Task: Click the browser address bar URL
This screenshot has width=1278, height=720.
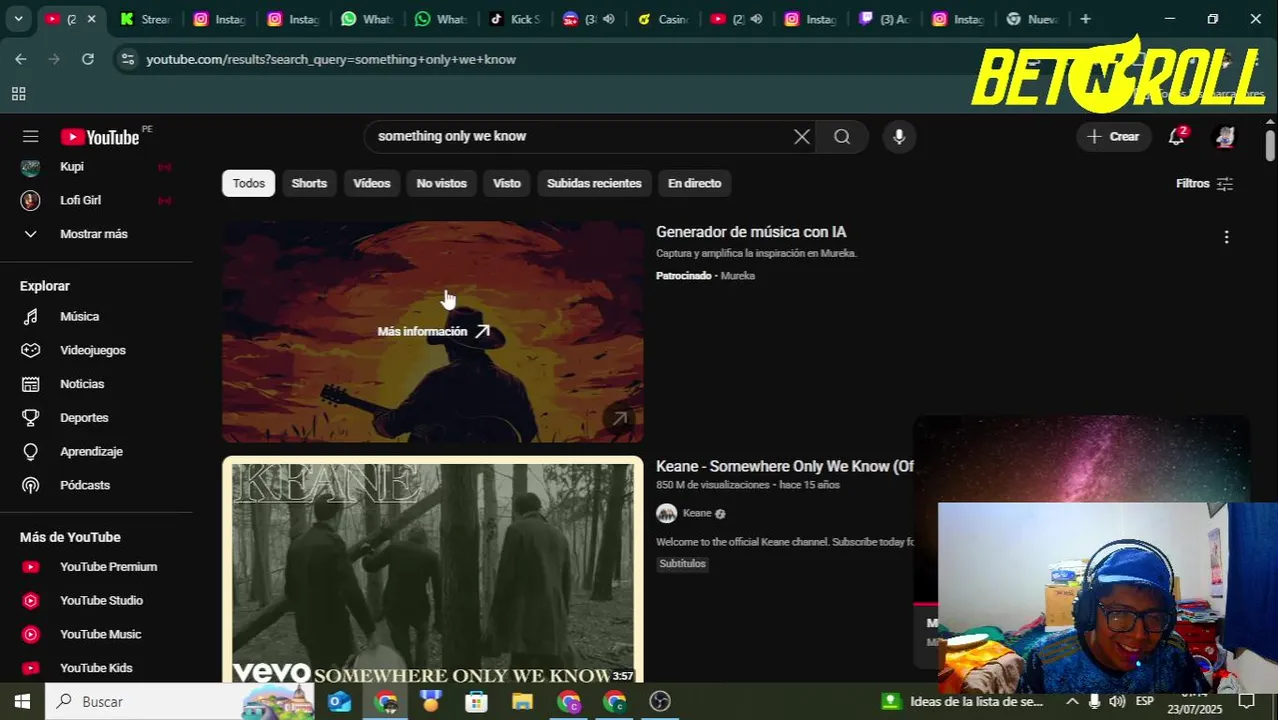Action: pos(331,60)
